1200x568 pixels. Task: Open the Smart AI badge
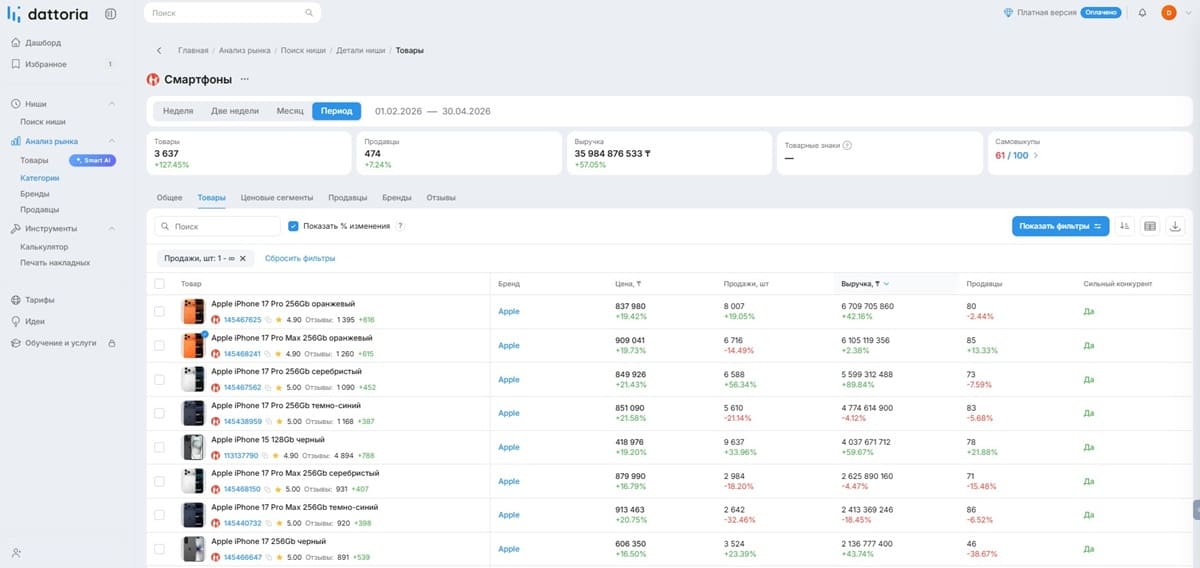pyautogui.click(x=92, y=160)
